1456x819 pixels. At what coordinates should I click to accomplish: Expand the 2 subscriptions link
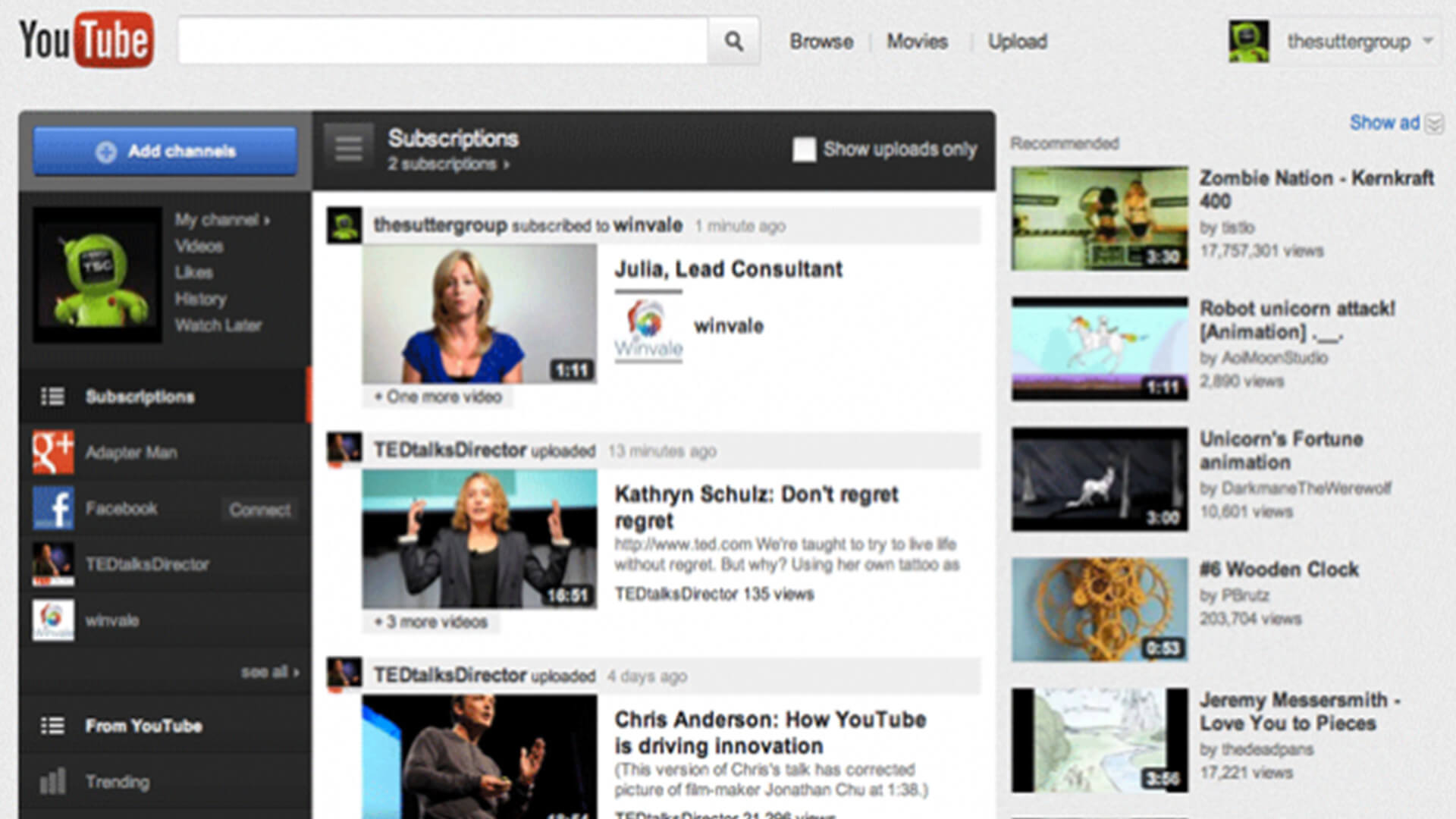[448, 164]
